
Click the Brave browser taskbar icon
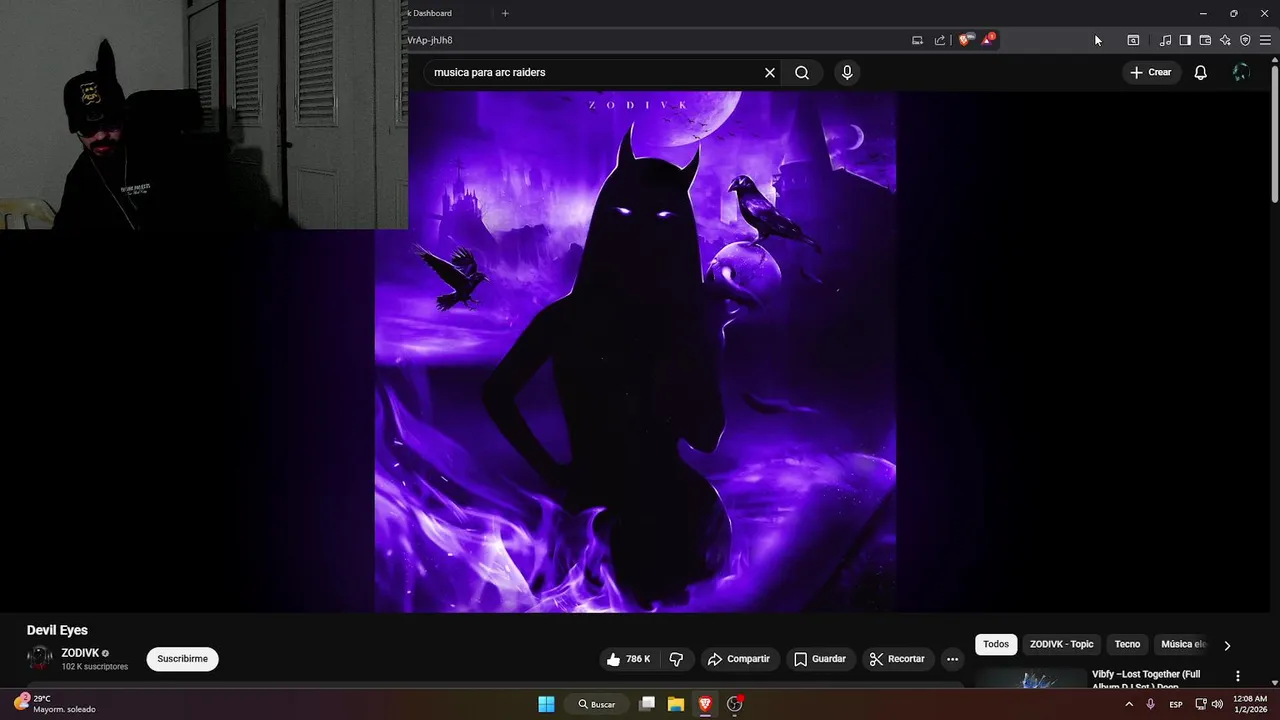pyautogui.click(x=705, y=704)
